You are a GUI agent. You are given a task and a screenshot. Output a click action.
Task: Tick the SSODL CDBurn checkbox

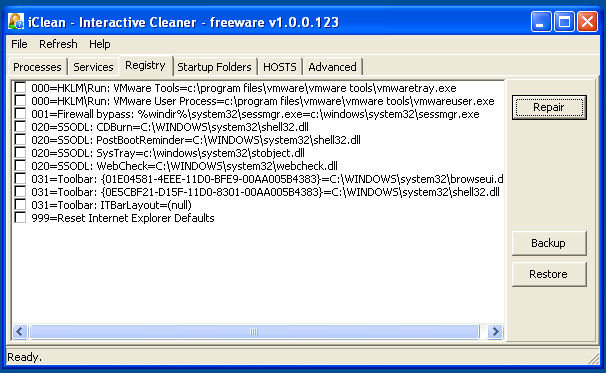click(20, 127)
